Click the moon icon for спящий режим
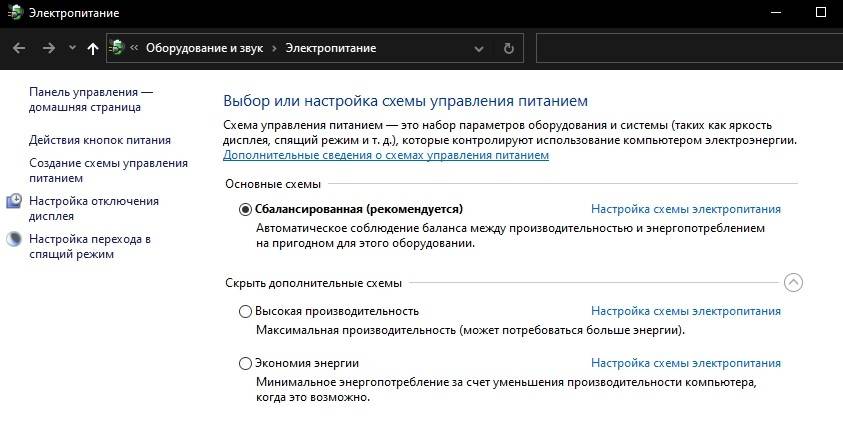This screenshot has height=441, width=843. 15,239
